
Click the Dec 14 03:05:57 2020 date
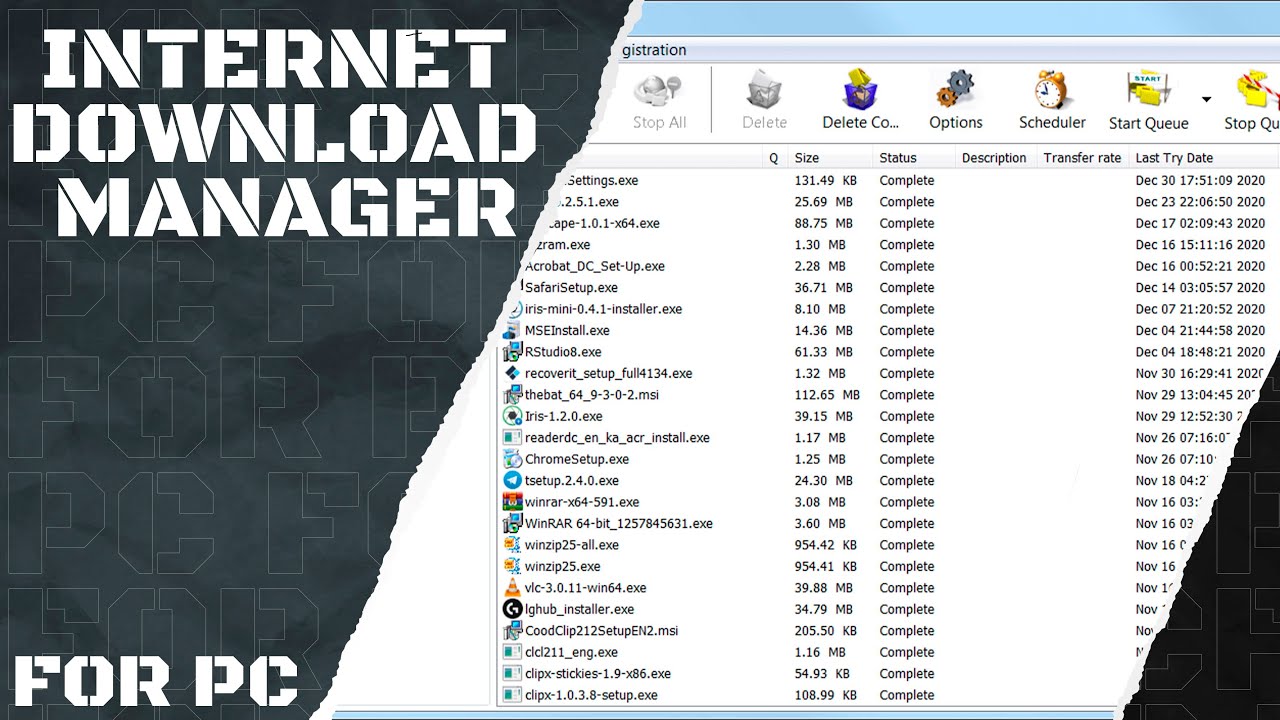1200,287
